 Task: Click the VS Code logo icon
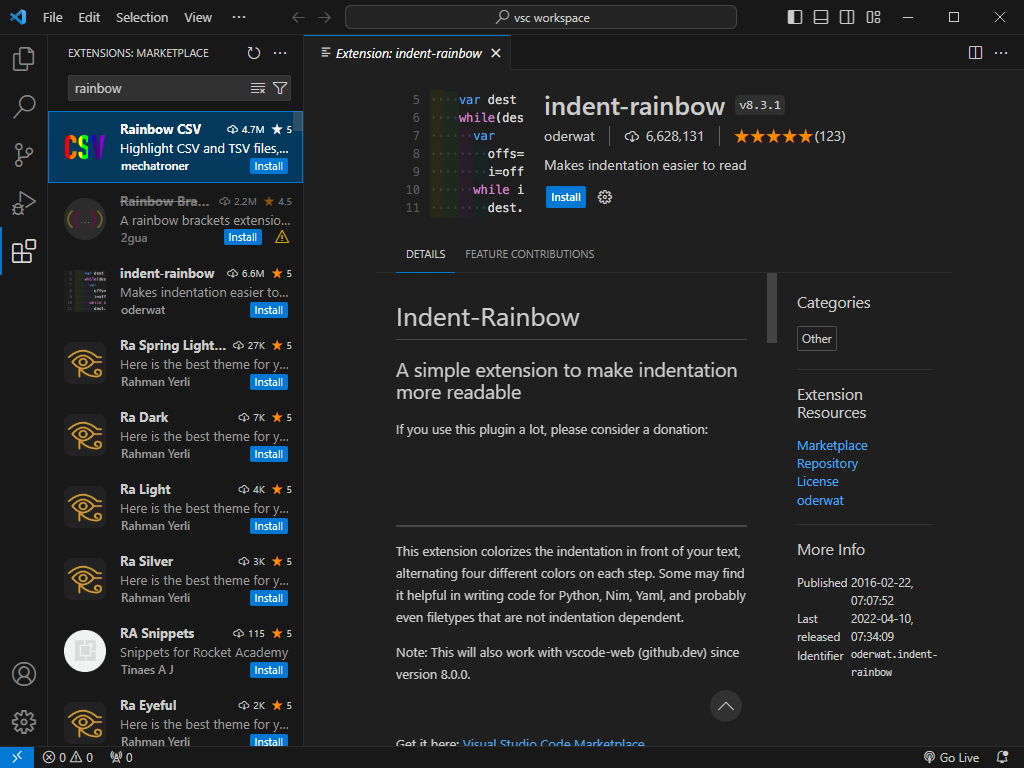pos(18,17)
